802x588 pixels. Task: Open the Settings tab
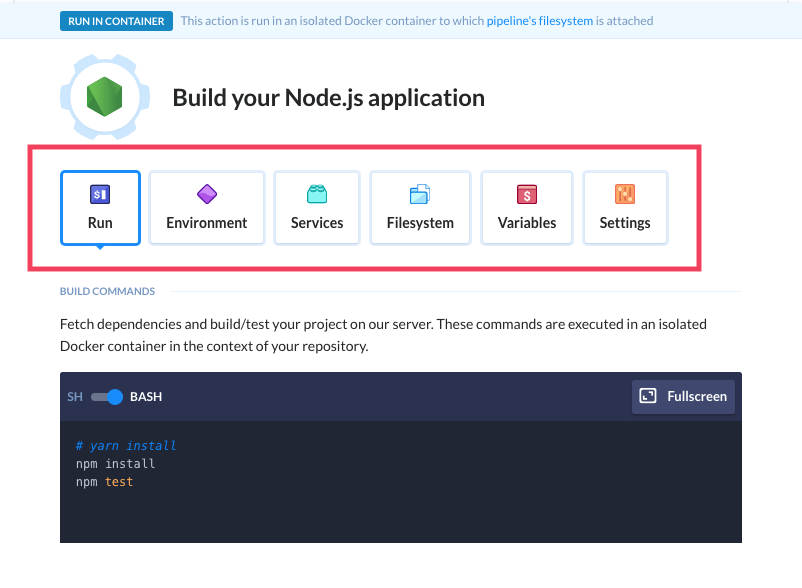(x=625, y=208)
